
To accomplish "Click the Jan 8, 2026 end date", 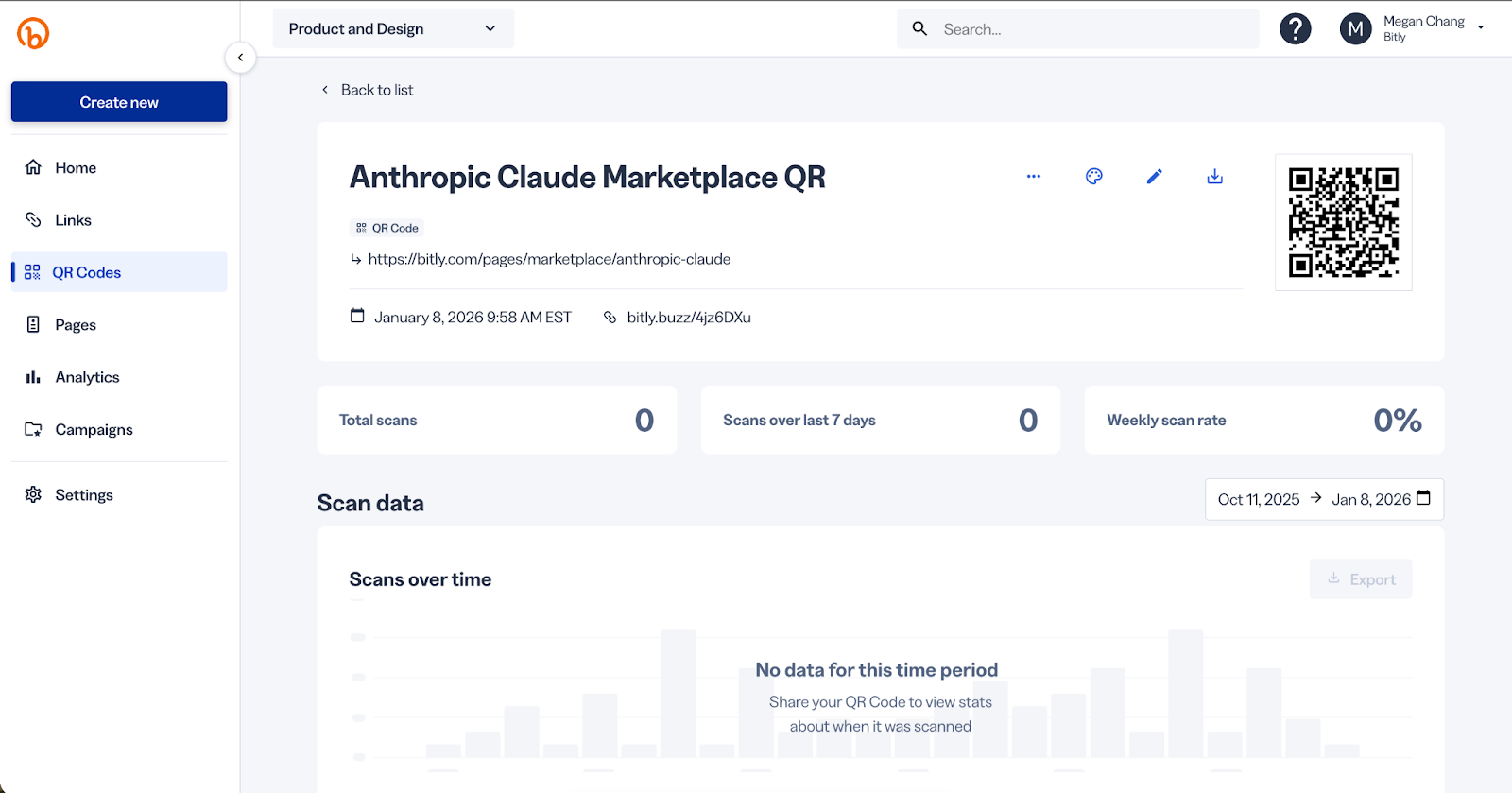I will (x=1371, y=499).
